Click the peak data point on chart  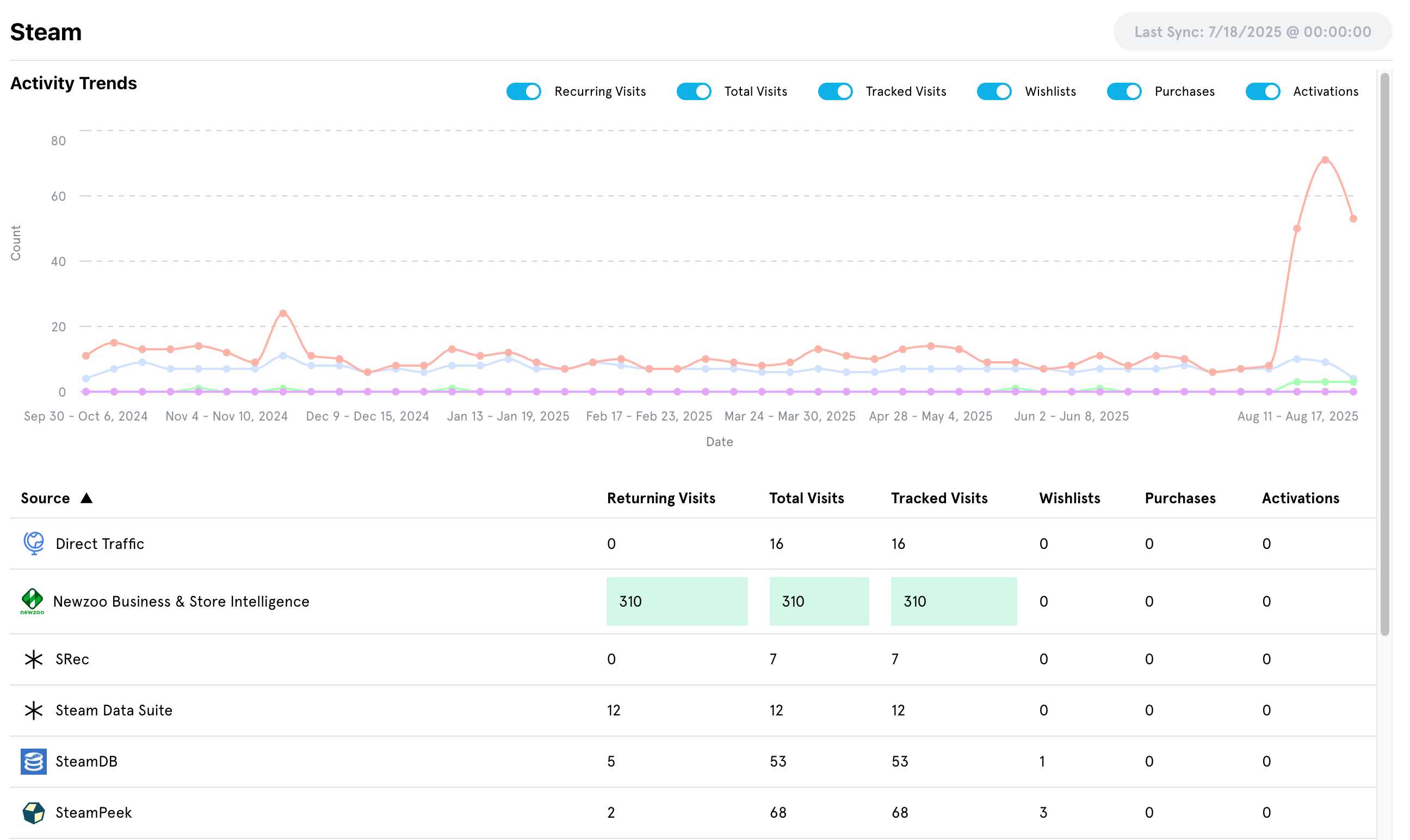pyautogui.click(x=1325, y=160)
